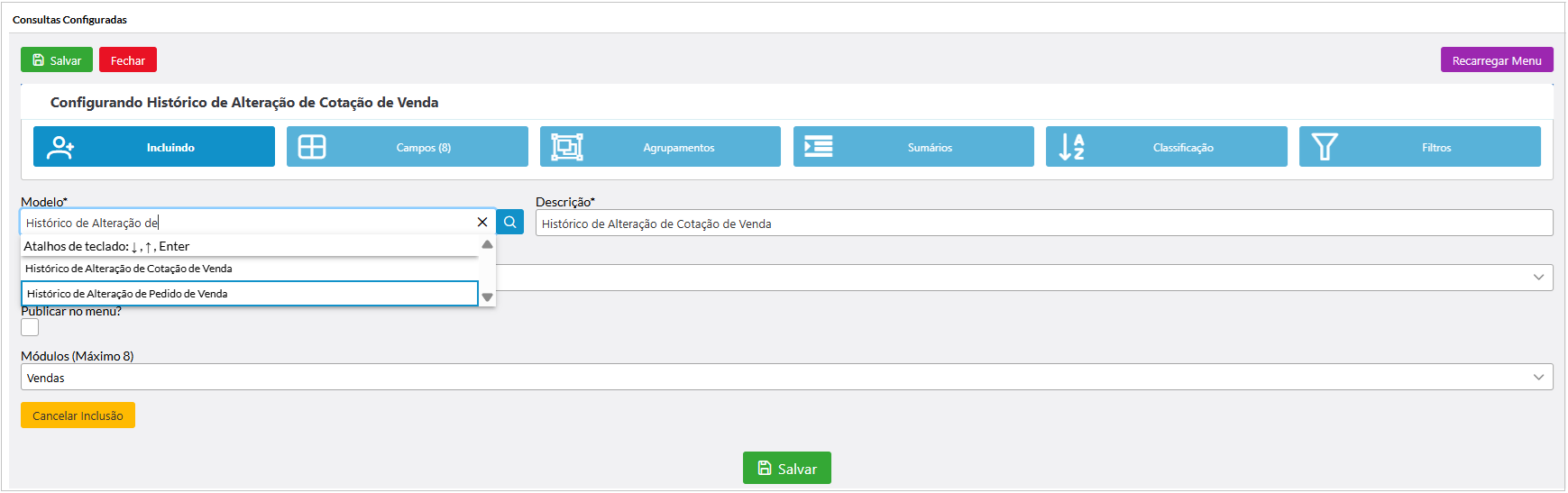Click the magnifier search button beside Modelo
1568x493 pixels.
(510, 223)
